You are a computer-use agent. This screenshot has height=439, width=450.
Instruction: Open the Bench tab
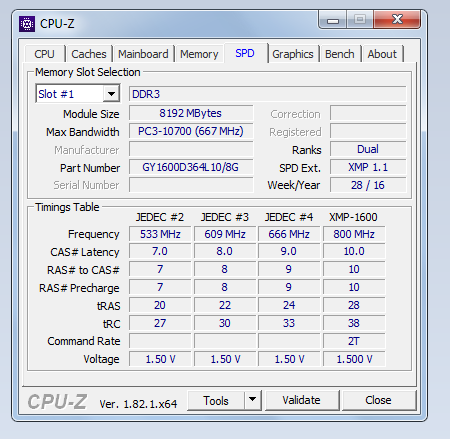(x=340, y=54)
